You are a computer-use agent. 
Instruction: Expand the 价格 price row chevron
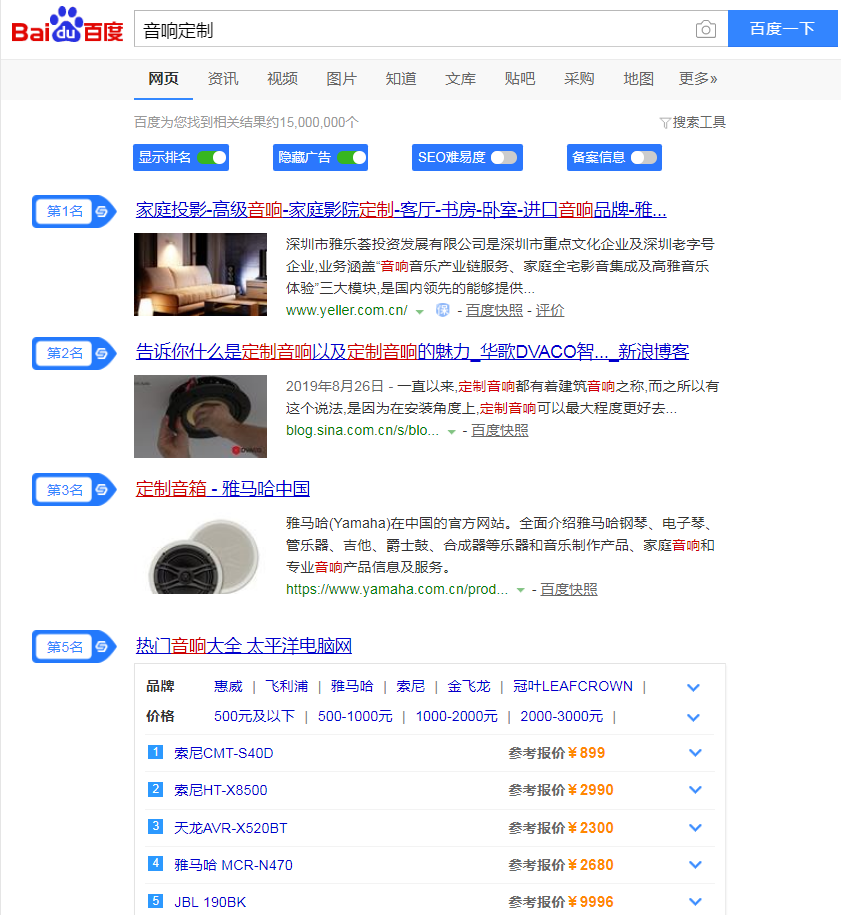(x=693, y=717)
